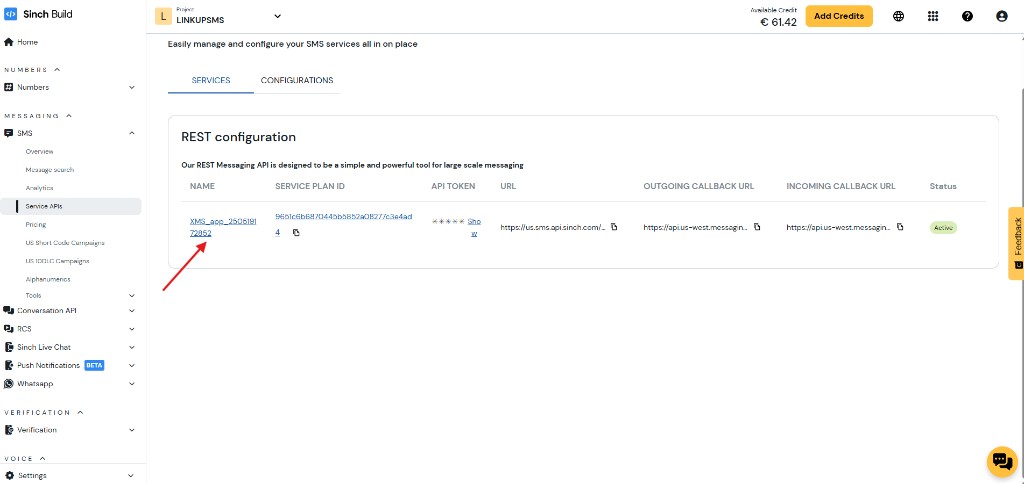Copy the outgoing callback URL
The width and height of the screenshot is (1024, 484).
[x=757, y=227]
